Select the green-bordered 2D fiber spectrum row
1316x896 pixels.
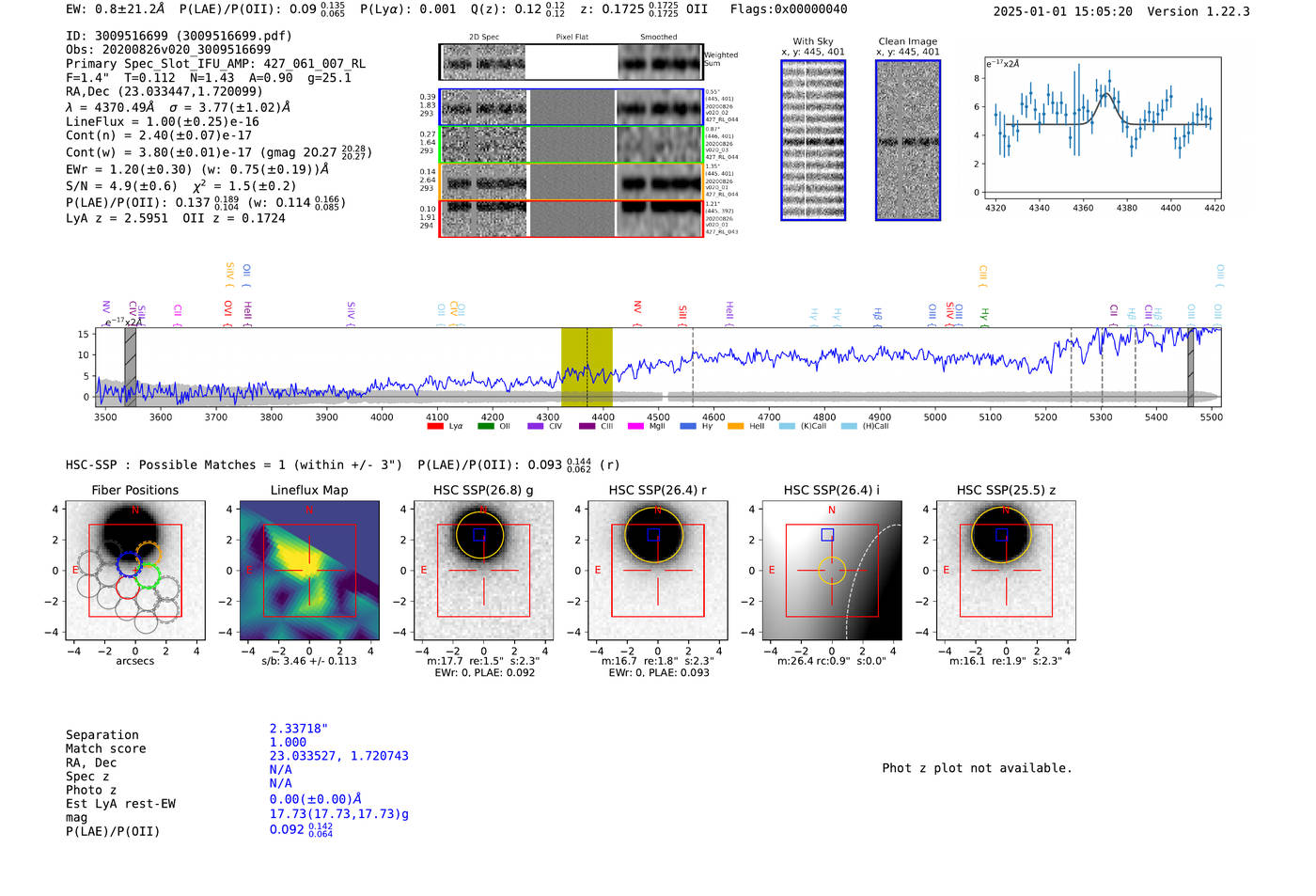[571, 144]
